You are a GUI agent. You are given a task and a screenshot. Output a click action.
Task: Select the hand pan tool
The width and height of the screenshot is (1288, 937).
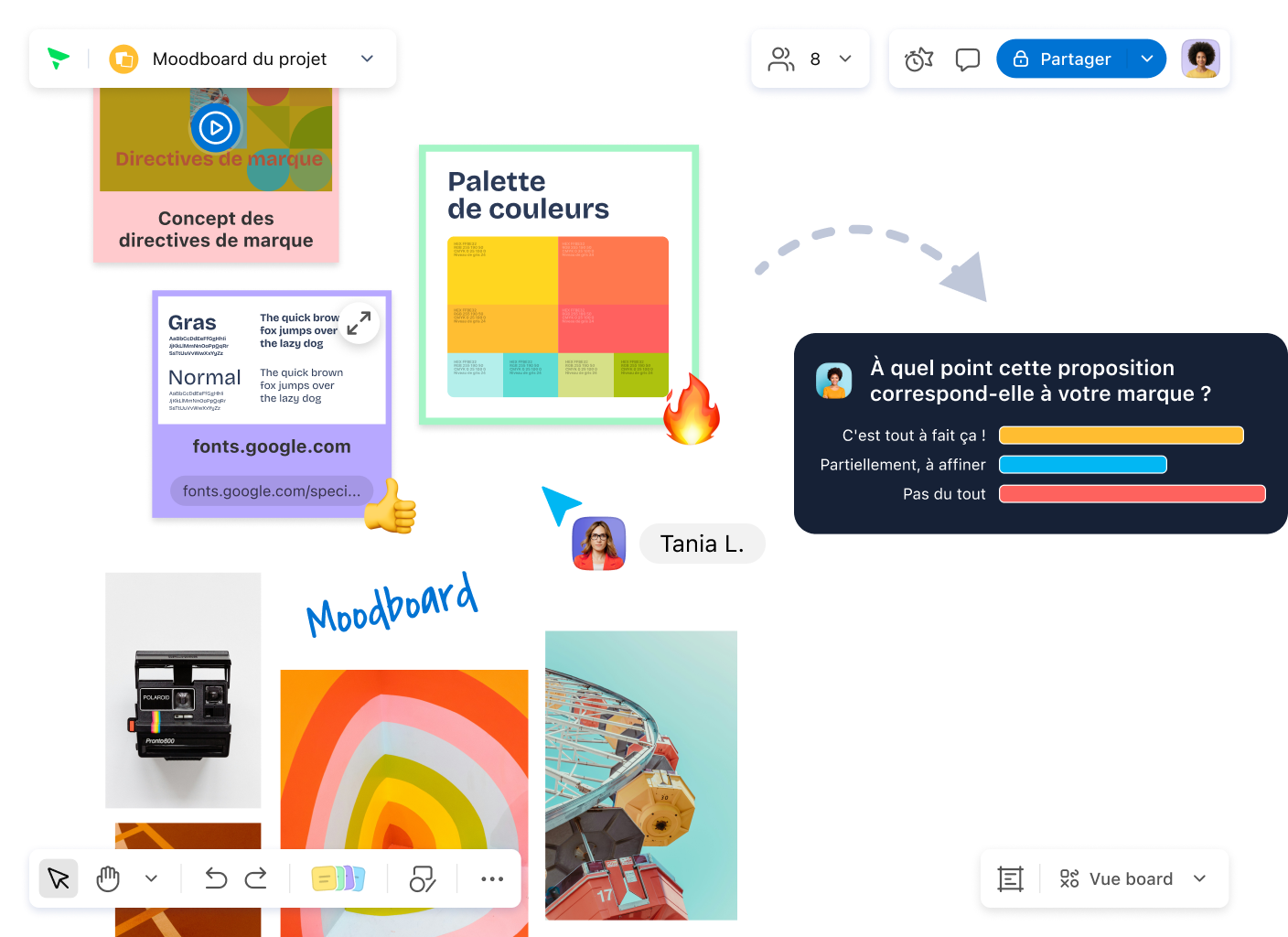[x=108, y=878]
